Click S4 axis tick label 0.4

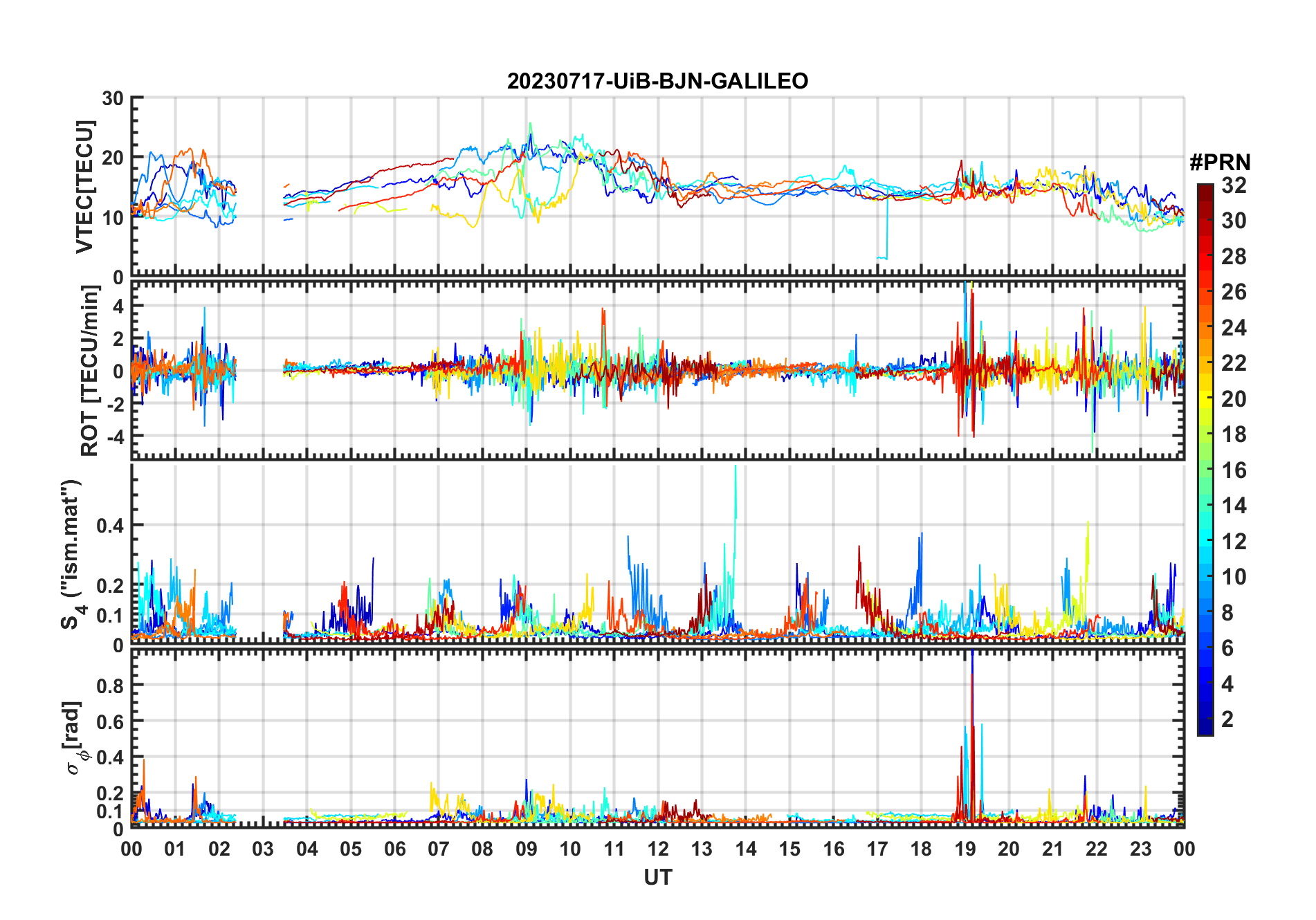(x=111, y=526)
